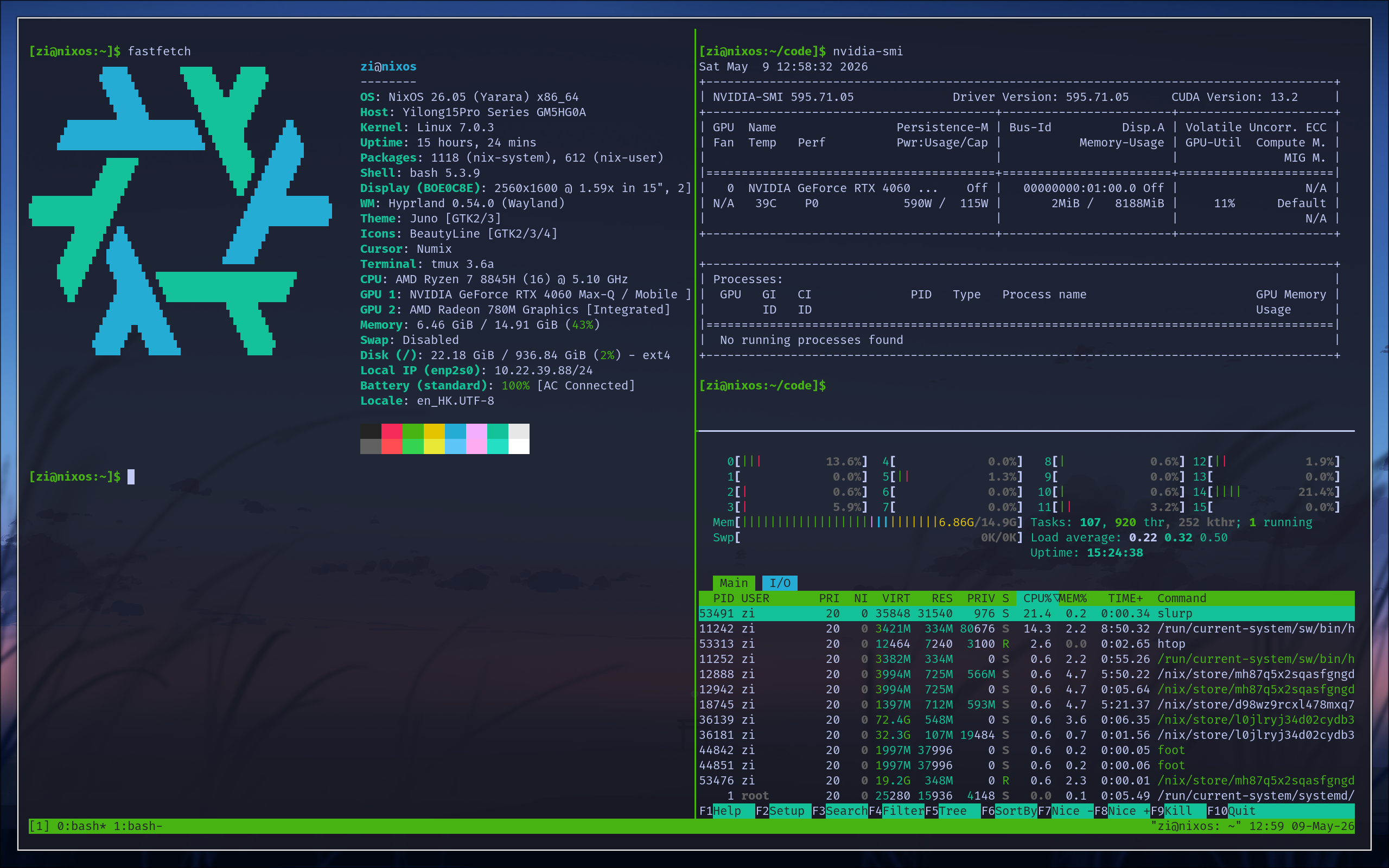1389x868 pixels.
Task: Select tmux window 0:bash*
Action: (81, 826)
